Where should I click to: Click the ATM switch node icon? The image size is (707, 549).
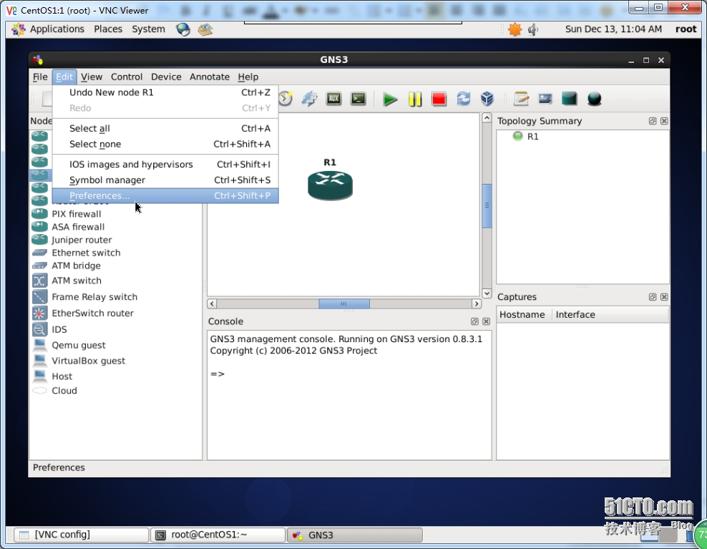tap(40, 280)
